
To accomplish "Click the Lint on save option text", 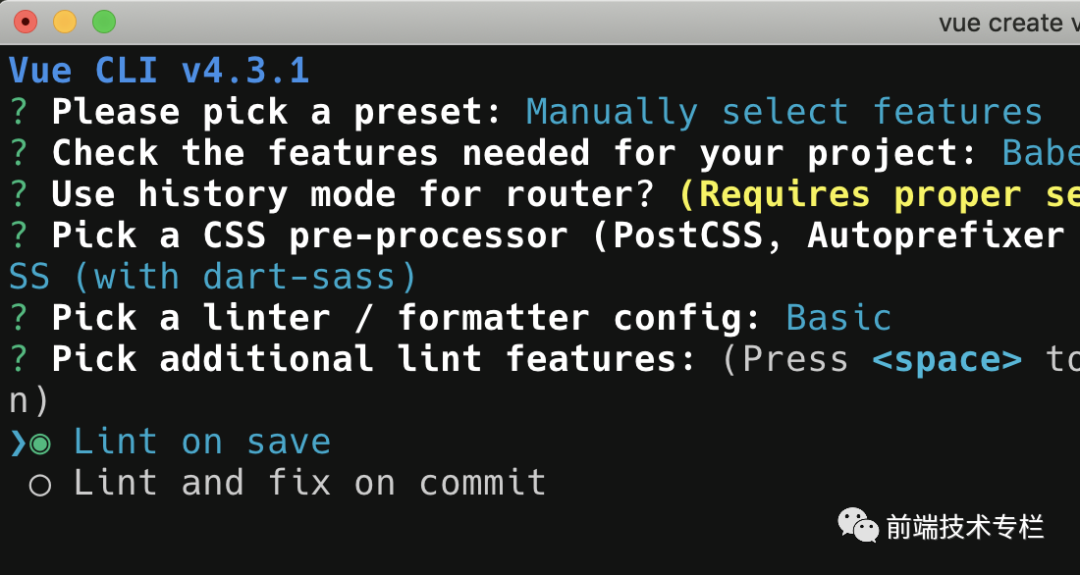I will click(202, 442).
